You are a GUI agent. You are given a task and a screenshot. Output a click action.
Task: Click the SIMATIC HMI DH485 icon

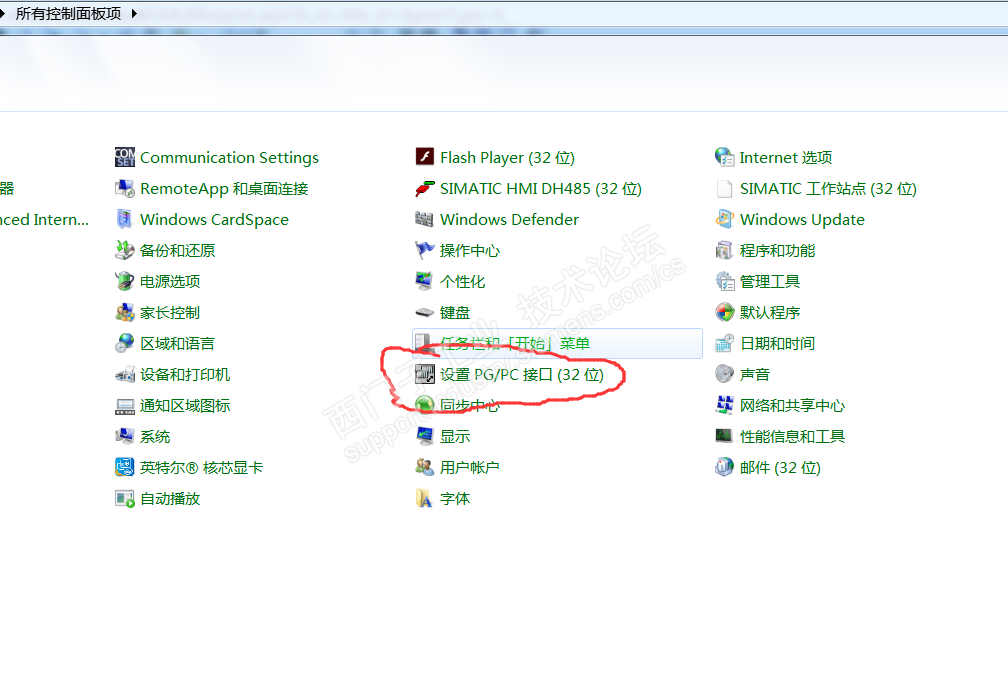point(424,188)
